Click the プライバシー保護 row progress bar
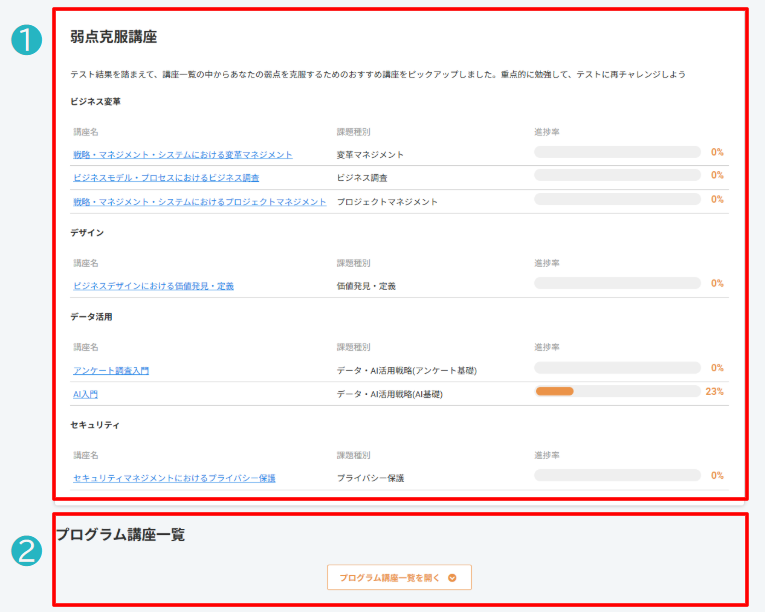 (617, 475)
